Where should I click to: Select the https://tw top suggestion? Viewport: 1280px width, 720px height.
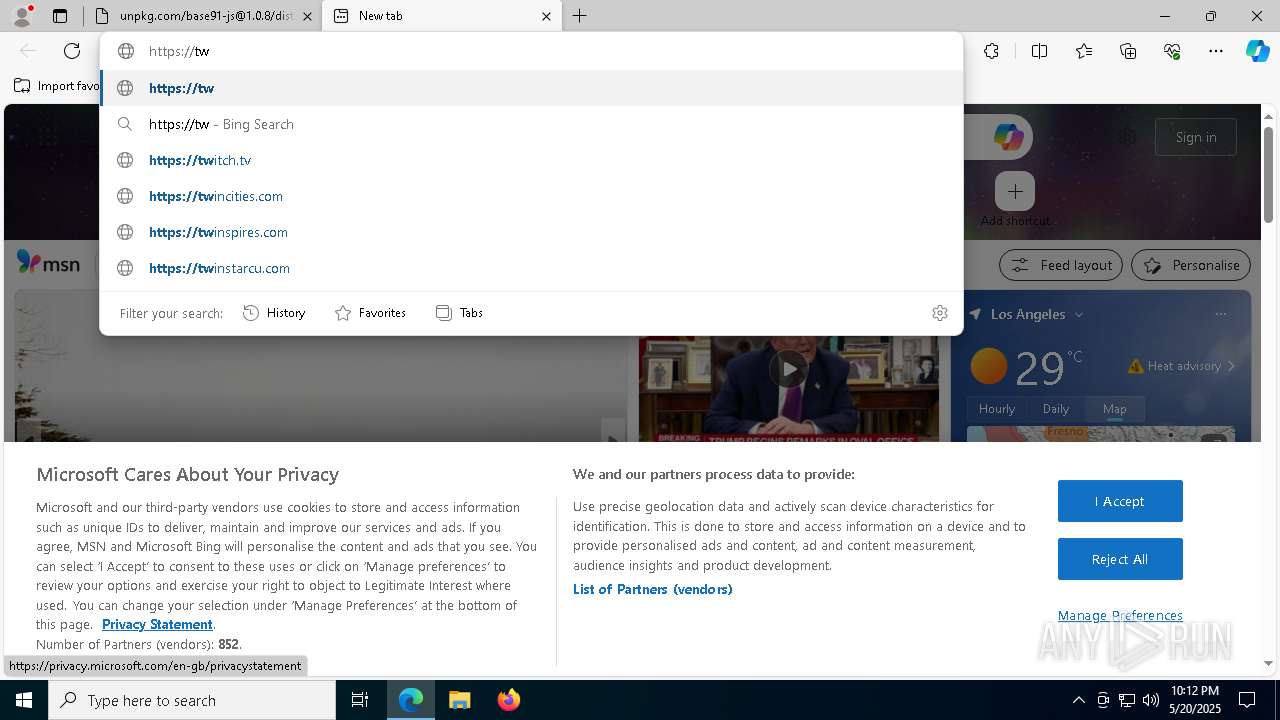531,88
